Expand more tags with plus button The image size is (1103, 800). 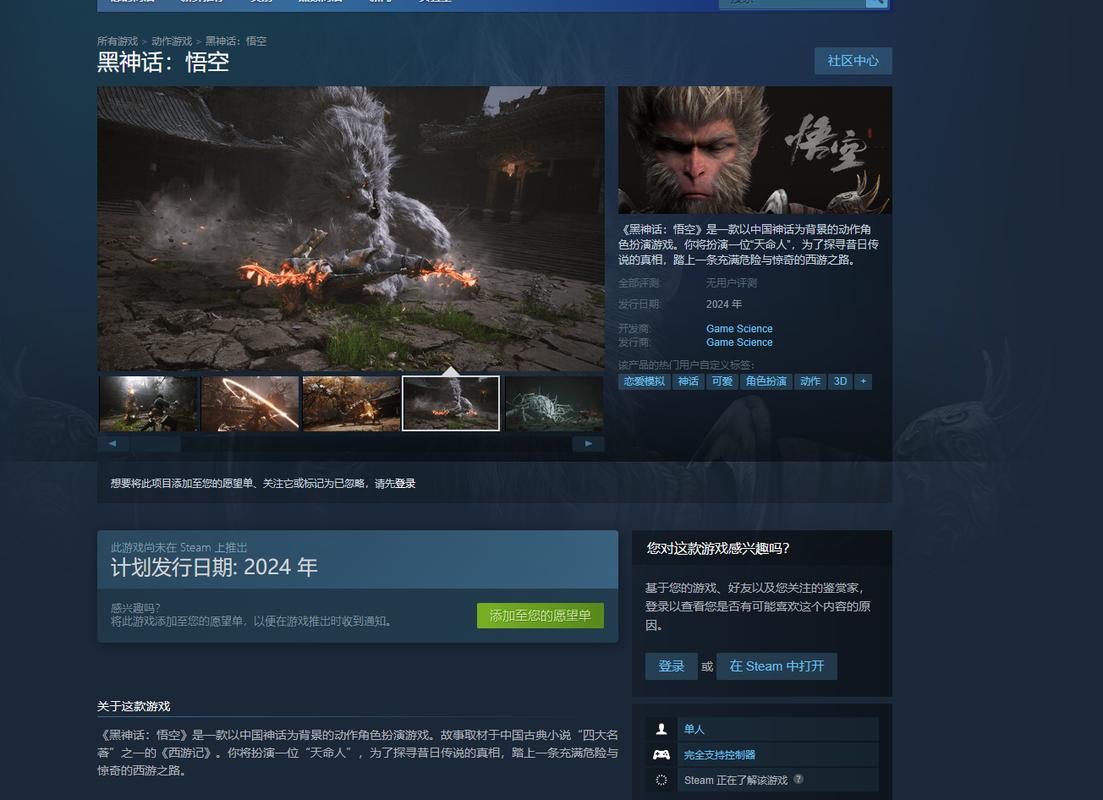point(863,381)
